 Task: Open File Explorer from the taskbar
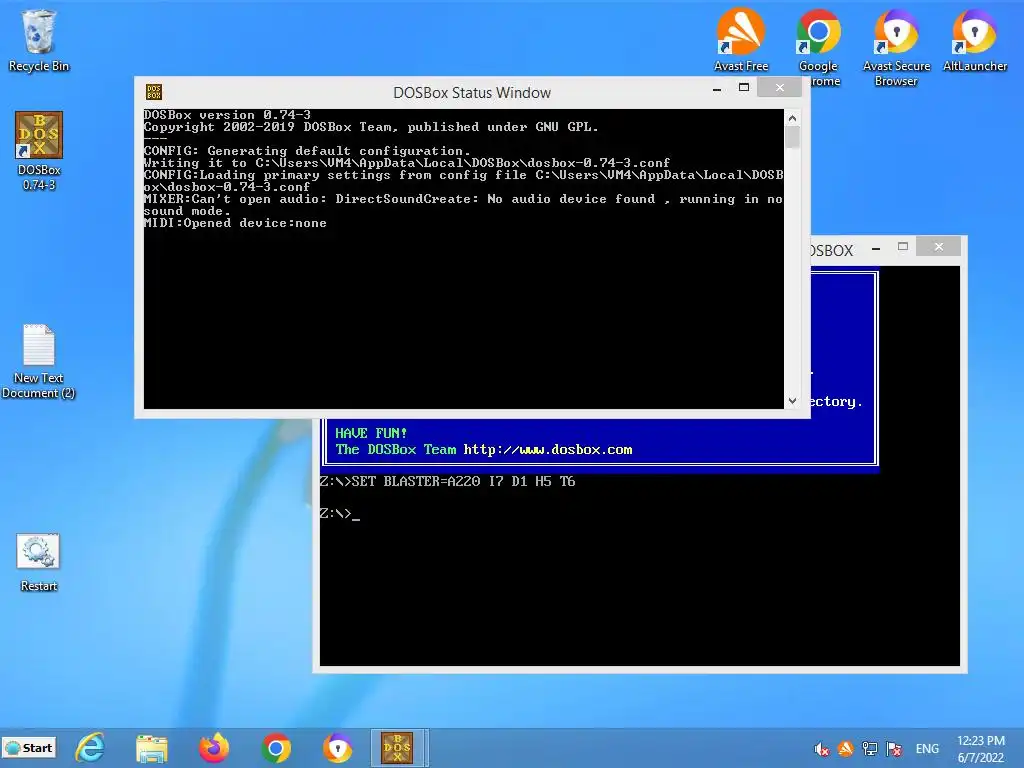[152, 748]
